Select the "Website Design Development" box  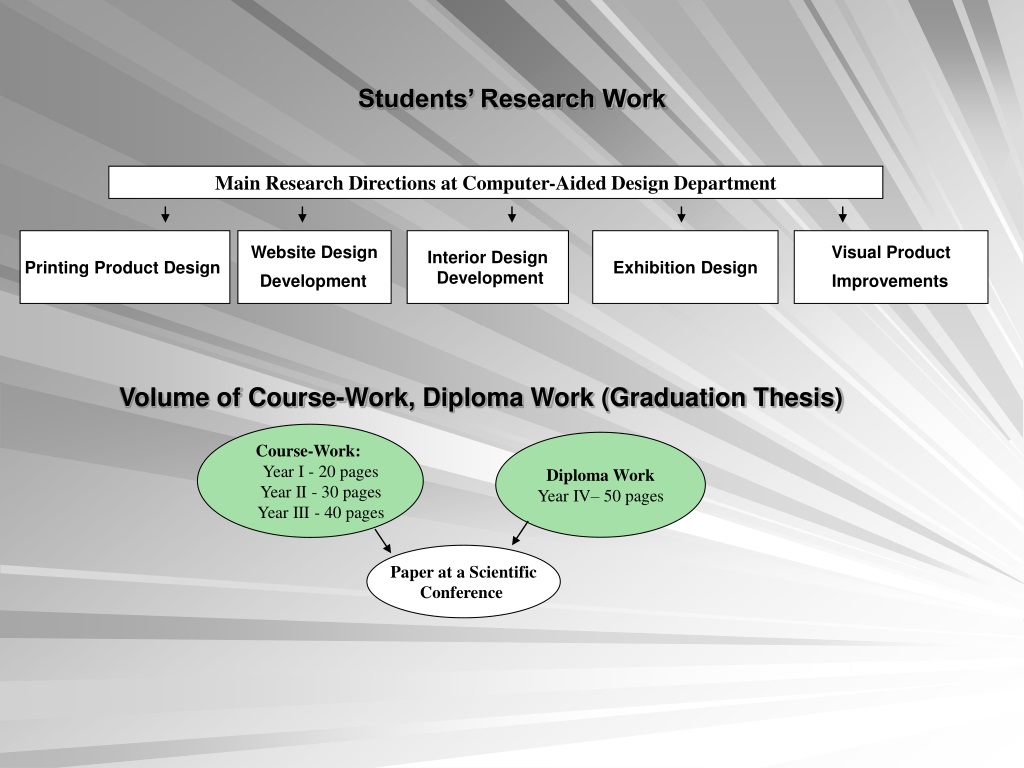click(314, 266)
